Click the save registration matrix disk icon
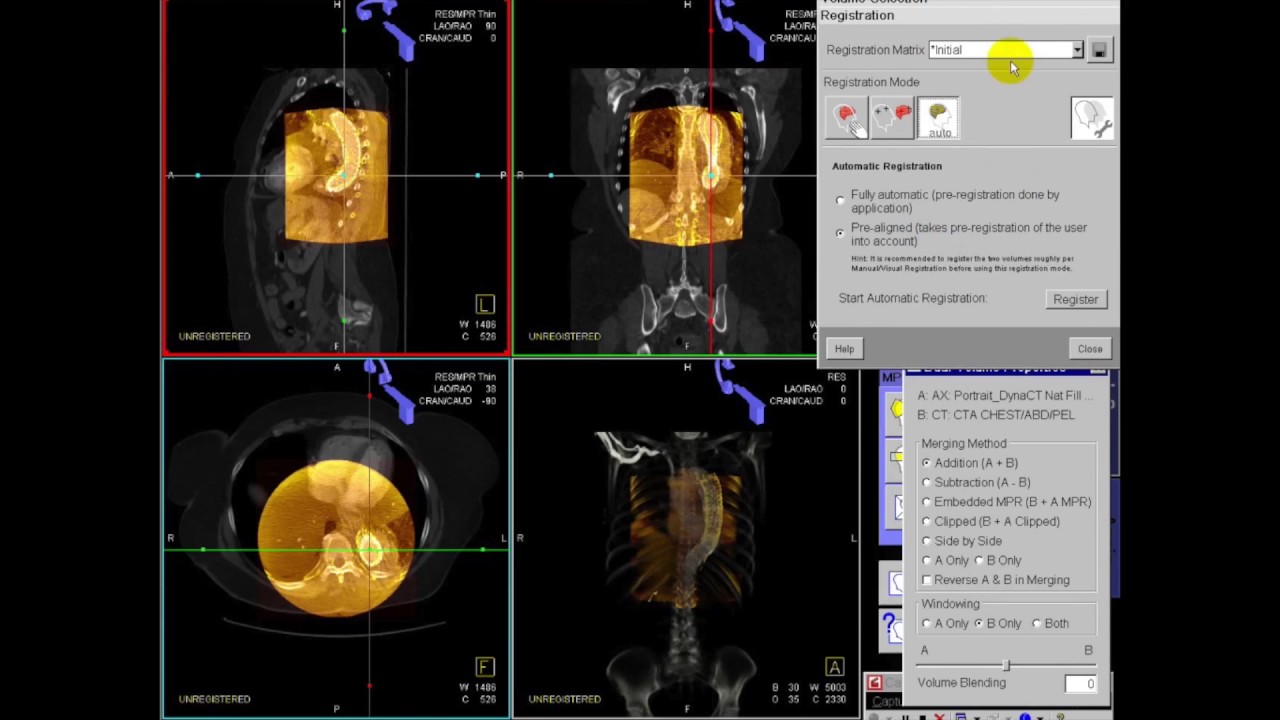Screen dimensions: 1280x720 pos(1099,50)
